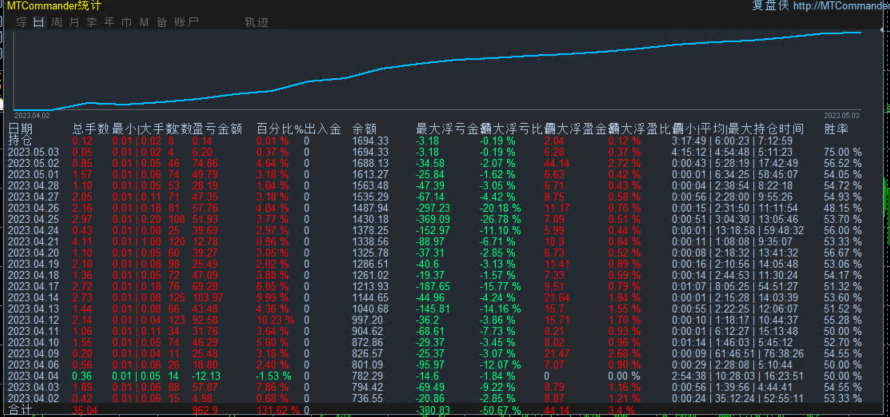Screen dimensions: 890x417
Task: Click the -26.78 % floating loss ratio cell
Action: [501, 219]
